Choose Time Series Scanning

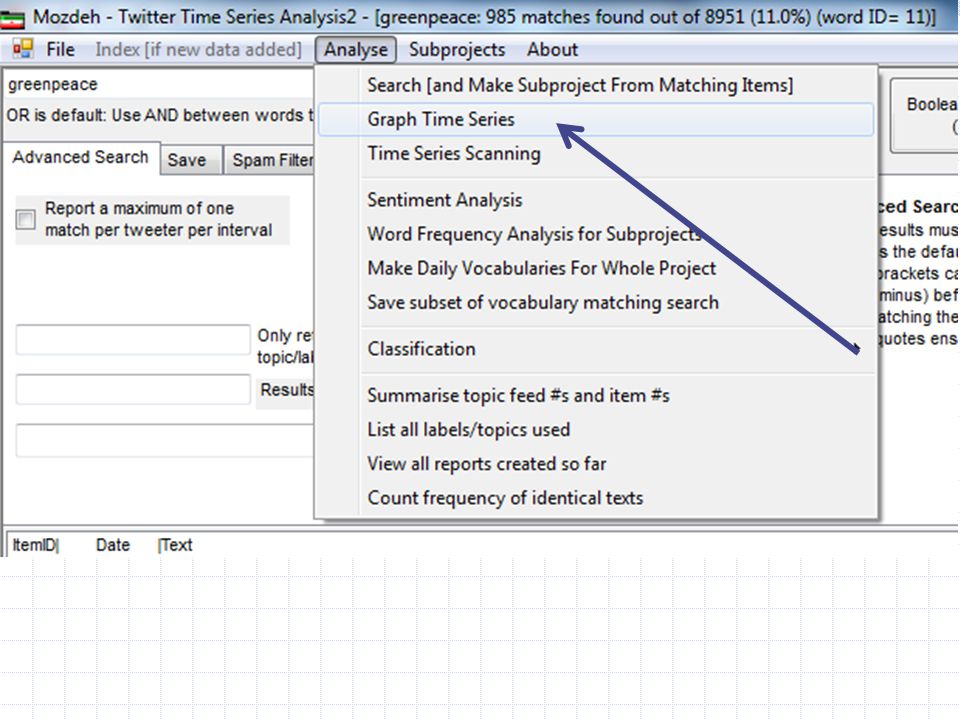pyautogui.click(x=596, y=153)
